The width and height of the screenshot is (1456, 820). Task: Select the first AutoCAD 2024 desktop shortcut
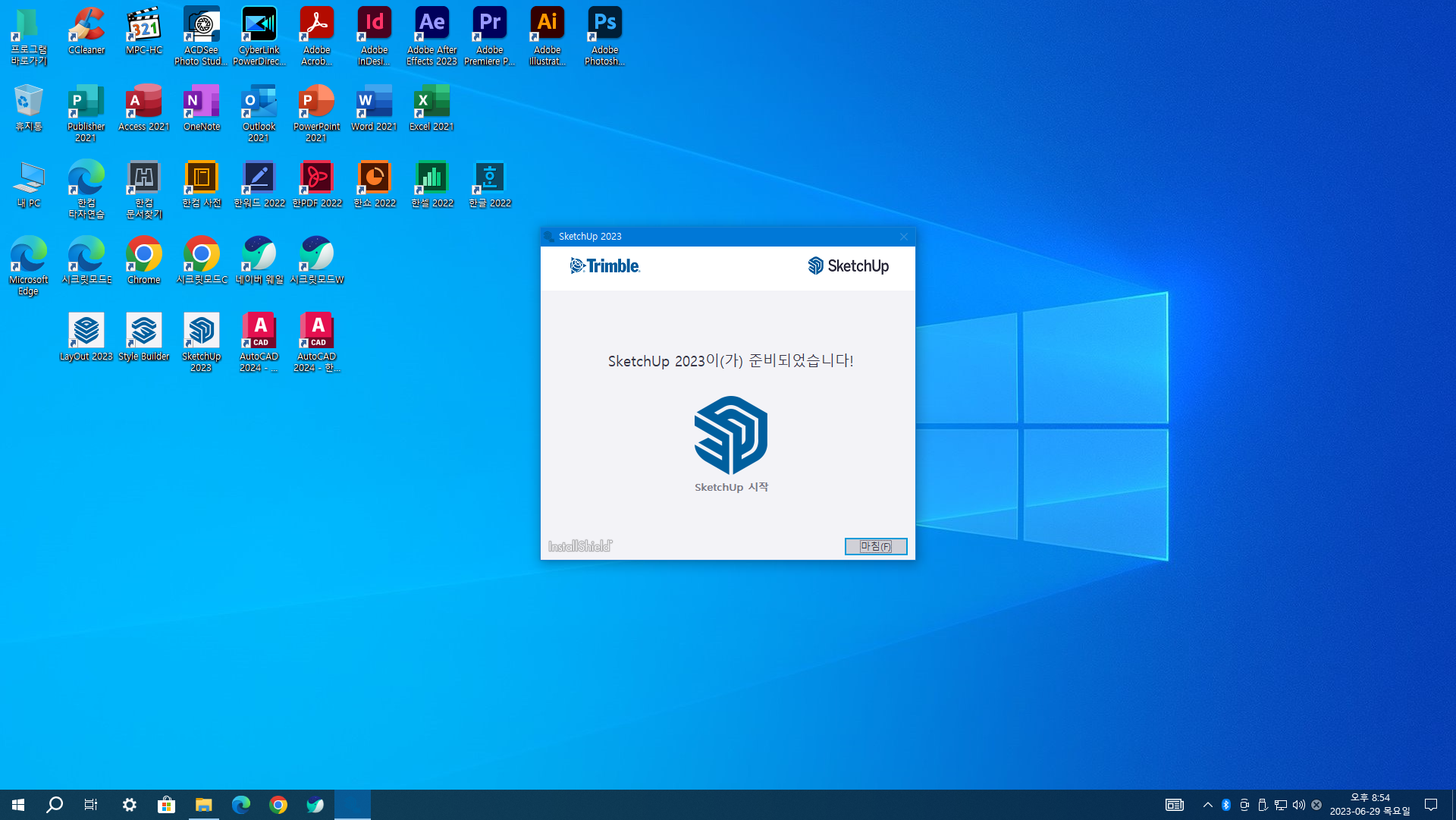tap(259, 332)
